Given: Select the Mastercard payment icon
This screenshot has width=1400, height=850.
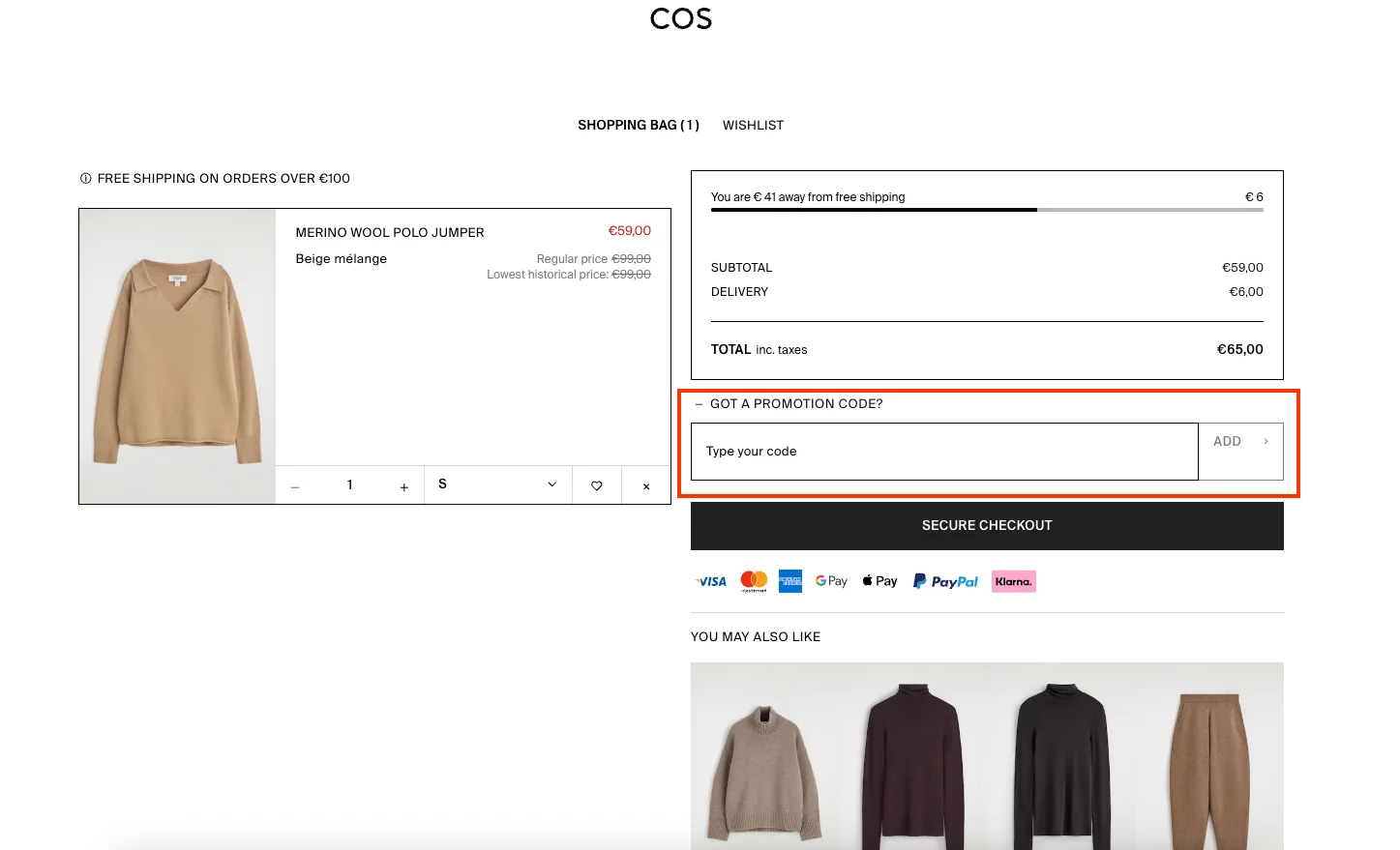Looking at the screenshot, I should (754, 580).
